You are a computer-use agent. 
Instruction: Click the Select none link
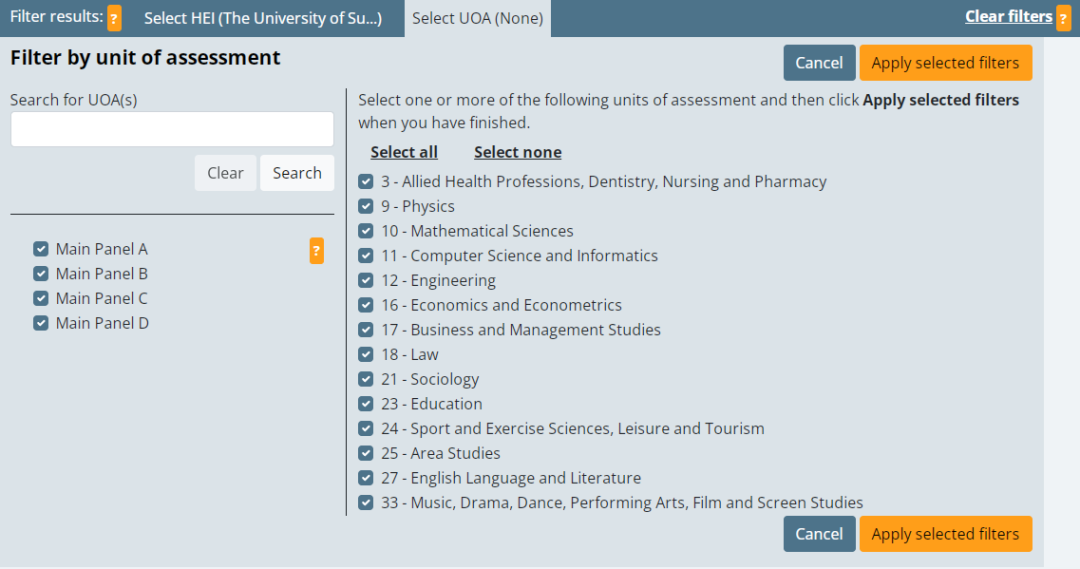click(517, 152)
